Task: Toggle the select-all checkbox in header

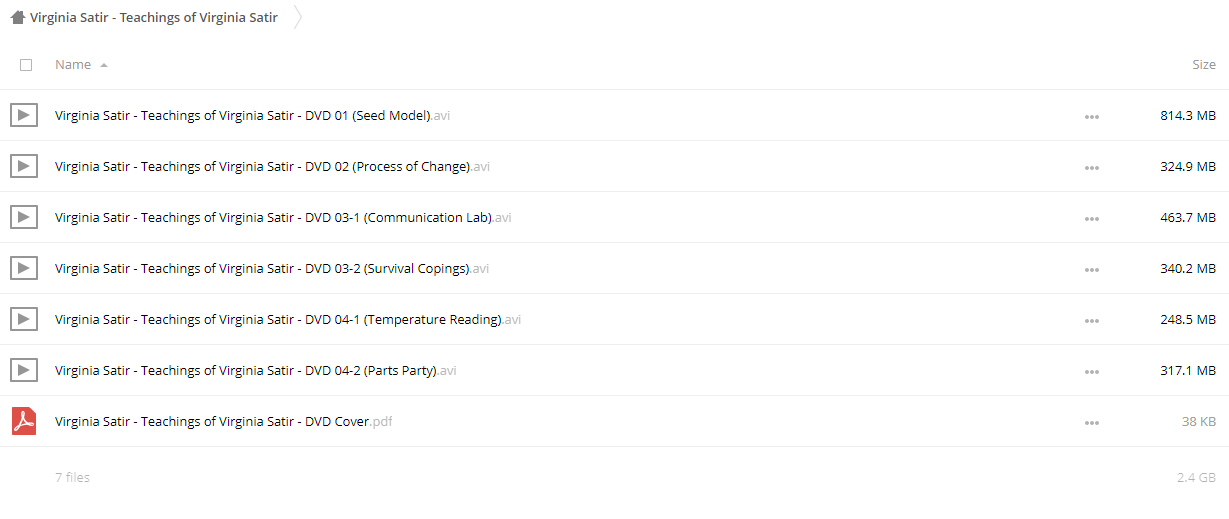Action: (x=26, y=65)
